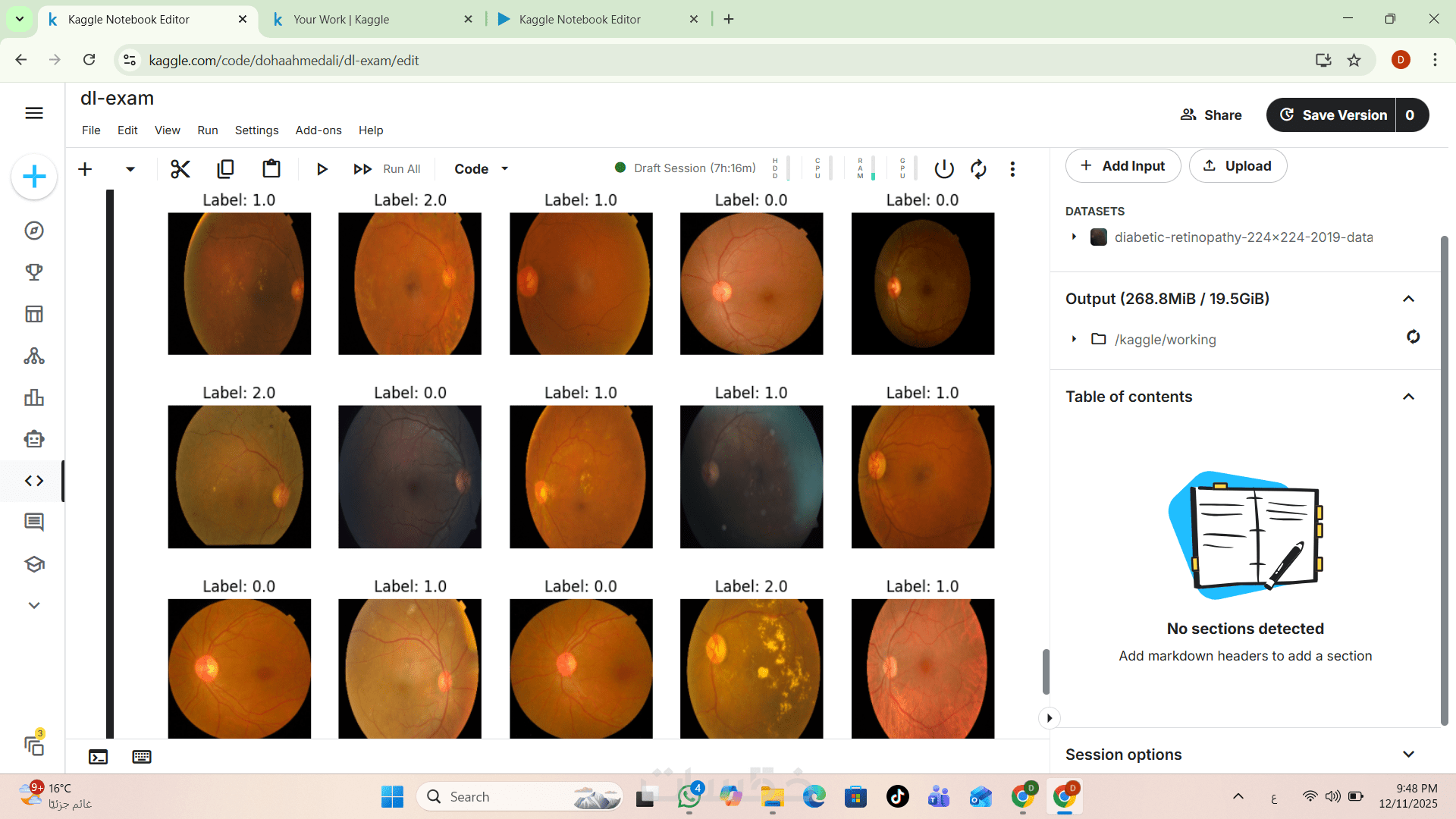Collapse the Table of contents section
Viewport: 1456px width, 819px height.
pos(1408,397)
